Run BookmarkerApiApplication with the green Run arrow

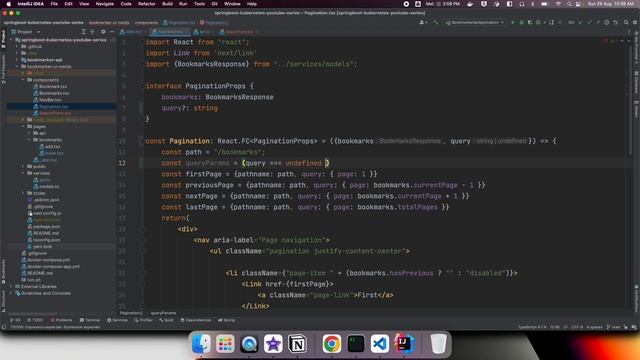(x=513, y=22)
